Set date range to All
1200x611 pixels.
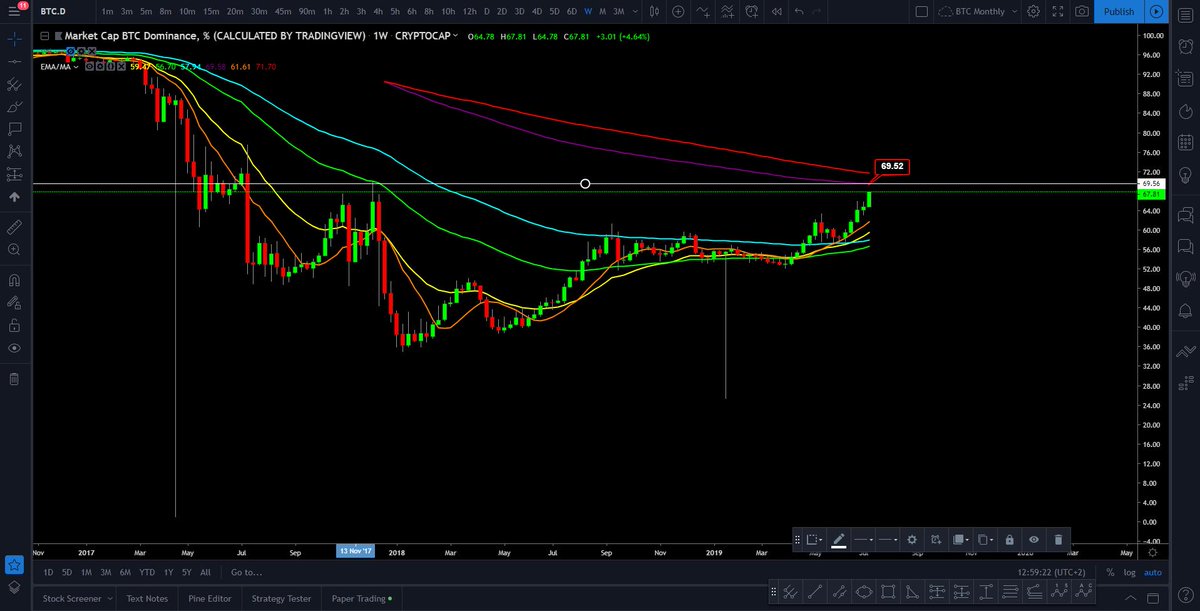(205, 572)
